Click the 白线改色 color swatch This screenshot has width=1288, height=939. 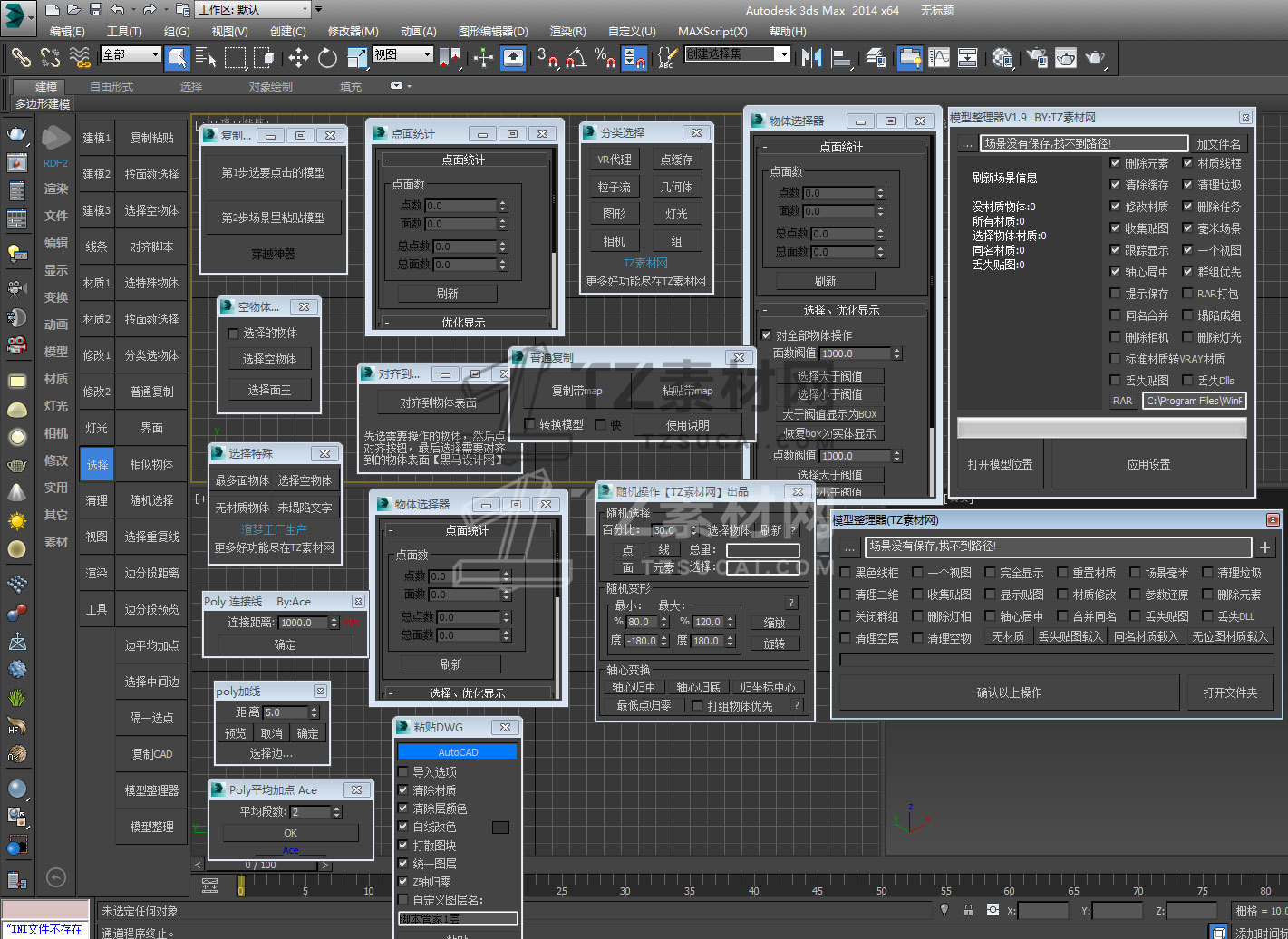500,827
